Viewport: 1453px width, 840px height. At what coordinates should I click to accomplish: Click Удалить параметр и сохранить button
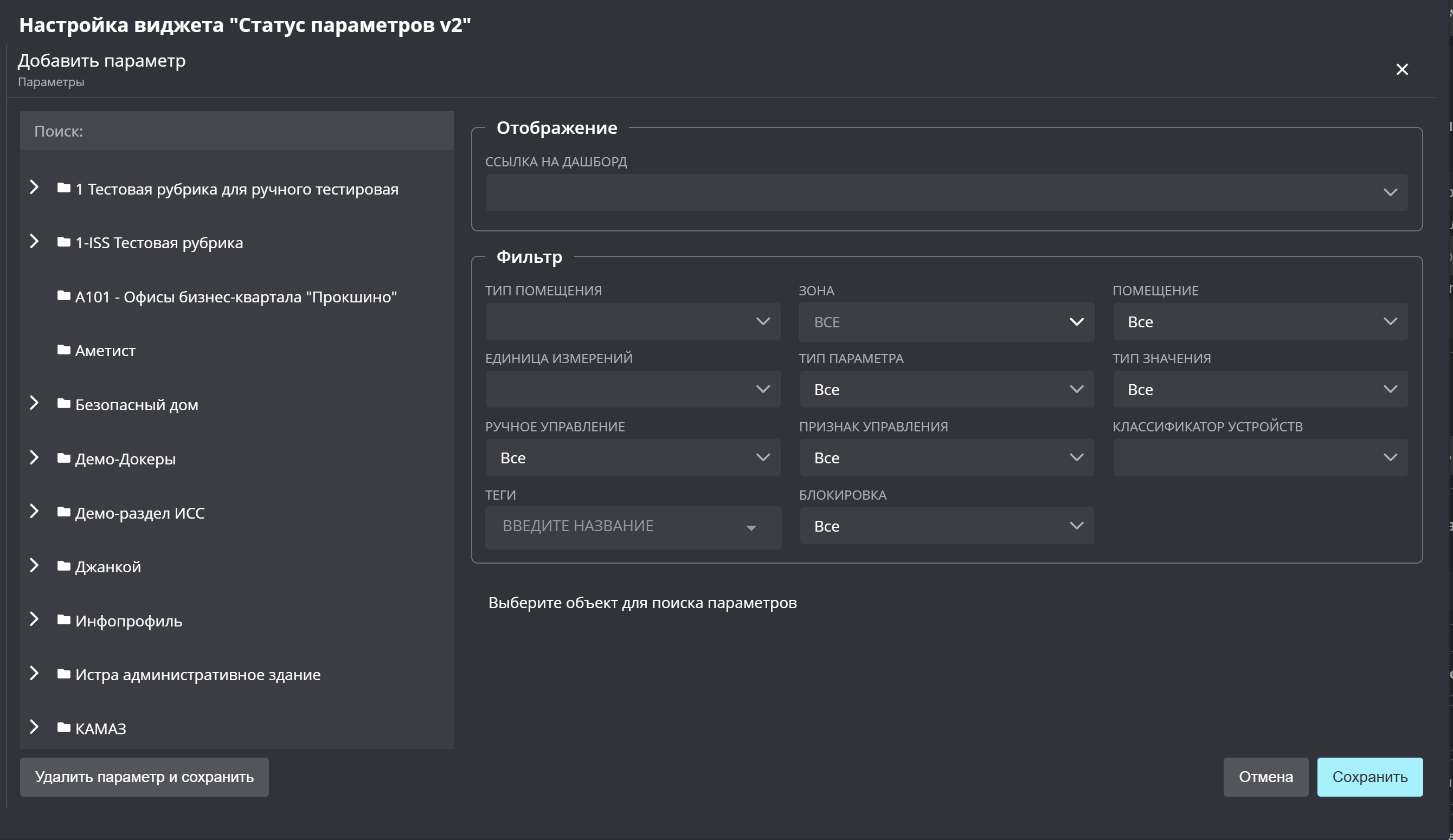pyautogui.click(x=144, y=777)
